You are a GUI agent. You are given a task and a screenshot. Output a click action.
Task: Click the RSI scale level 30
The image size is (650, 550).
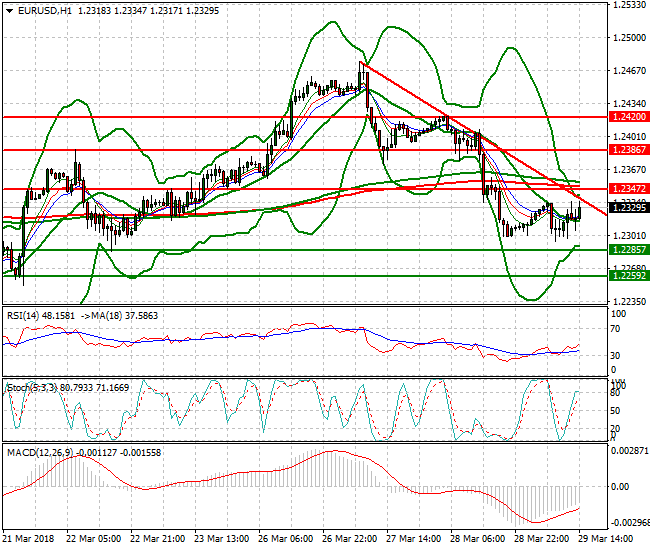(x=616, y=356)
